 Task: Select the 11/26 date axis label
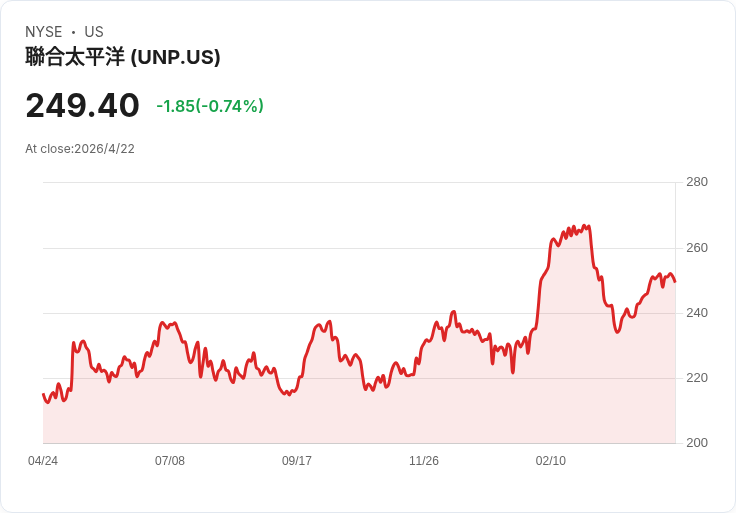424,461
